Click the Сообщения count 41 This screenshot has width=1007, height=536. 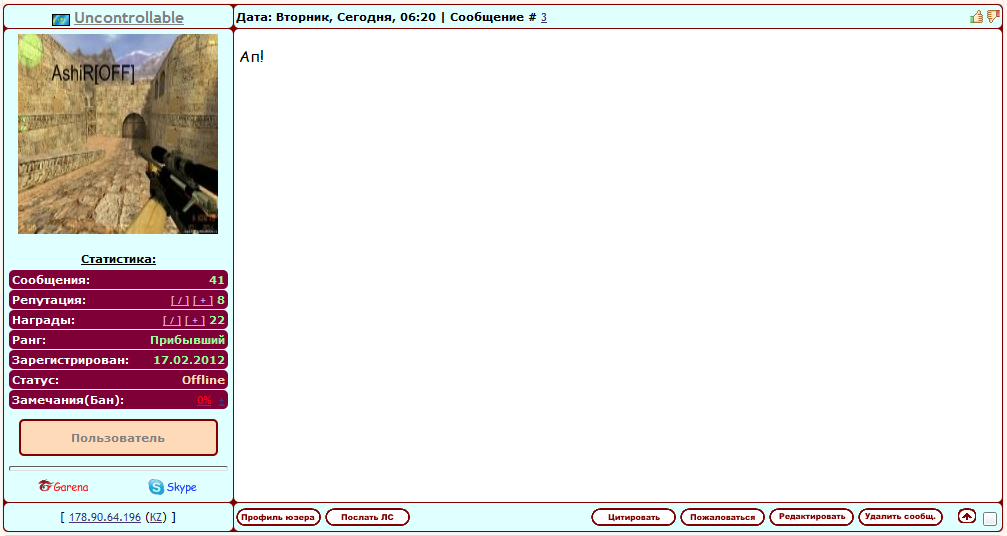[216, 280]
